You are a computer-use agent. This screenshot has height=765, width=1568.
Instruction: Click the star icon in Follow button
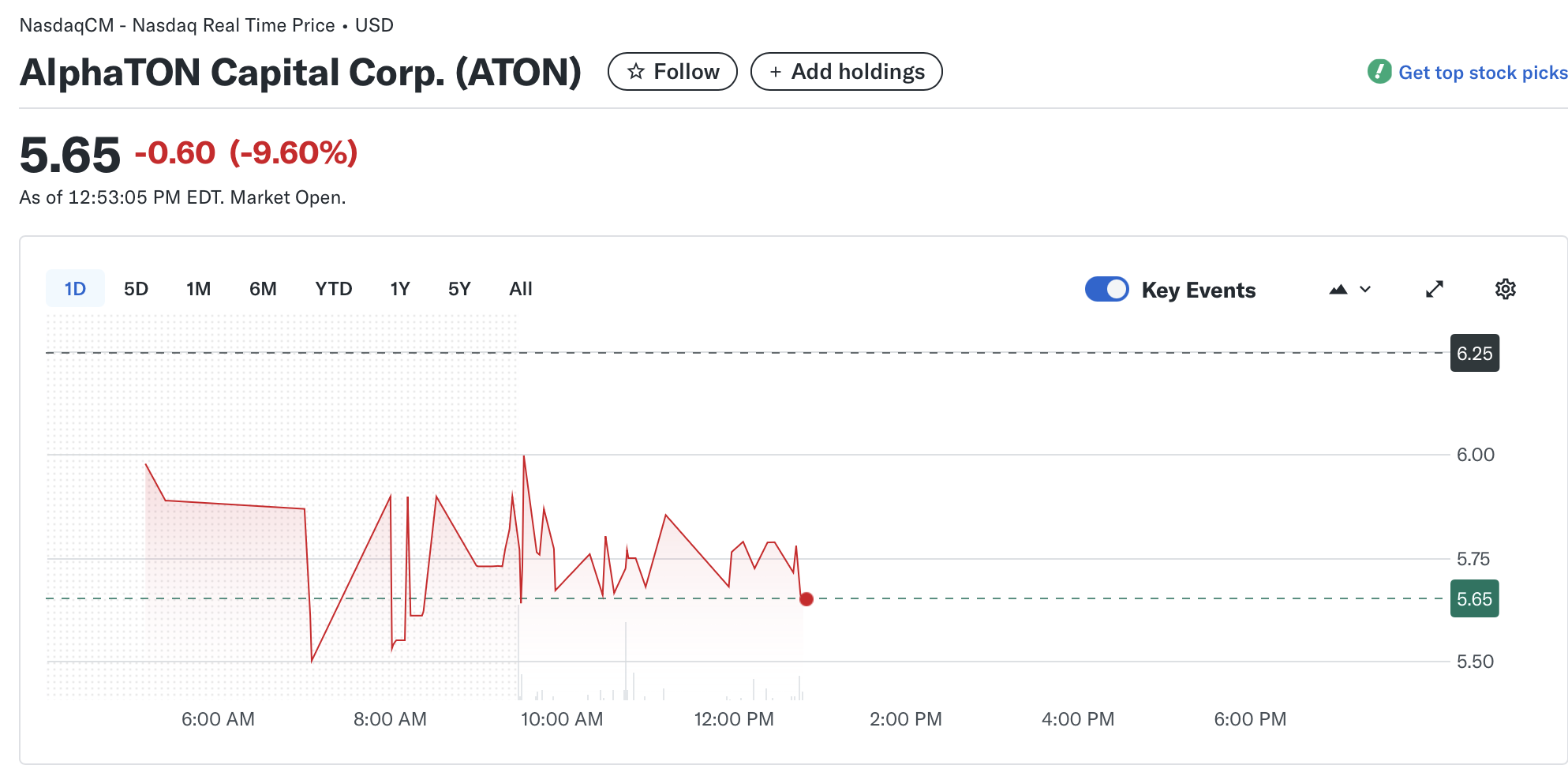click(636, 72)
